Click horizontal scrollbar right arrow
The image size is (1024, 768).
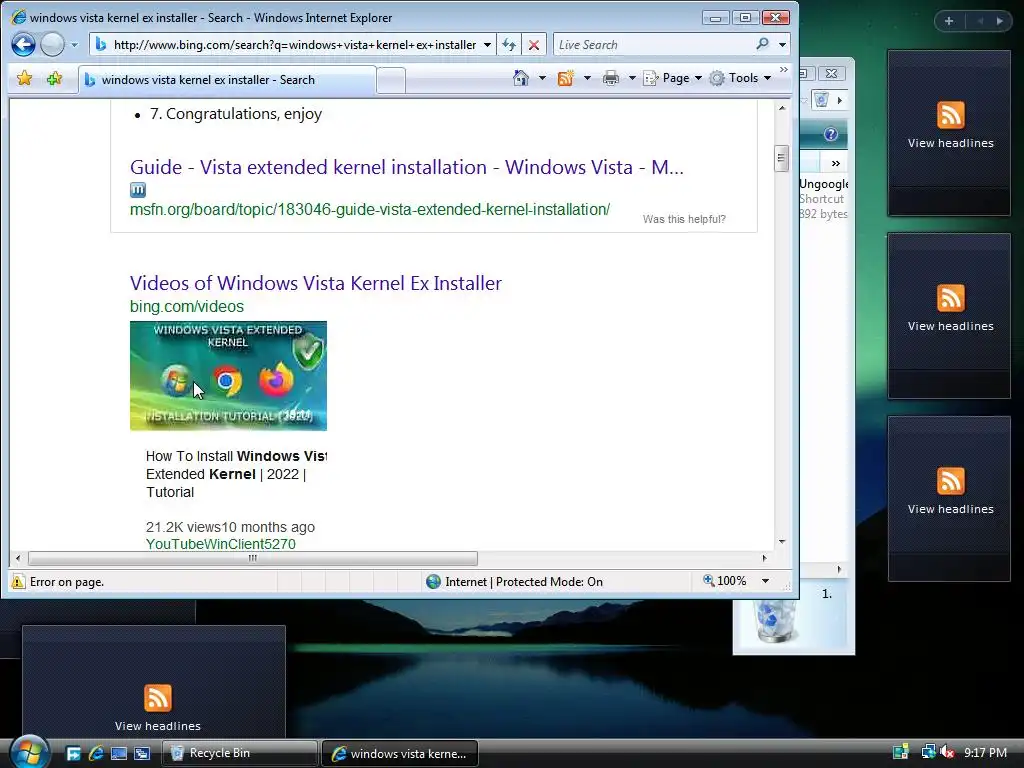pos(765,558)
